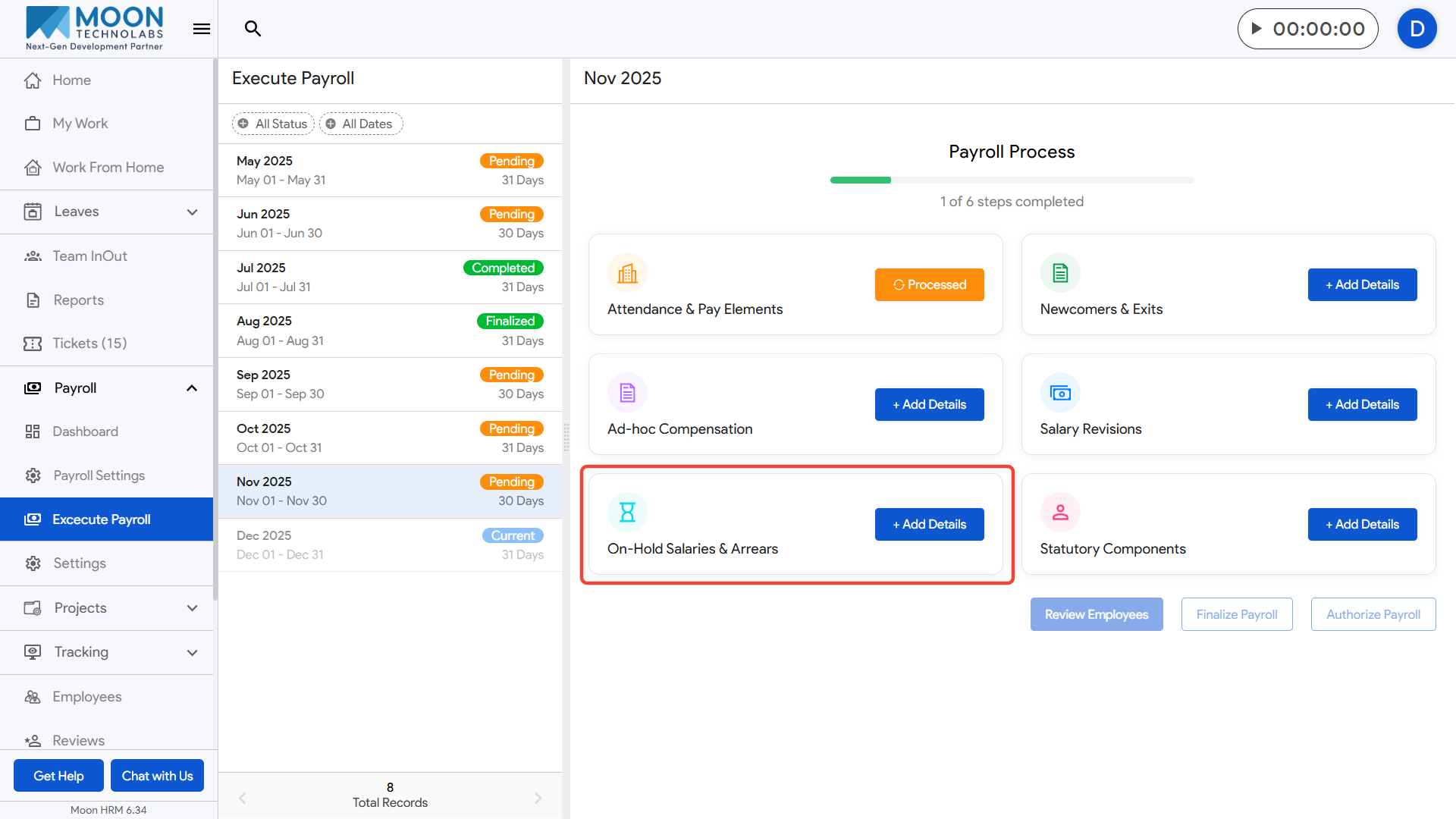Click the Attendance & Pay Elements building icon

[627, 273]
